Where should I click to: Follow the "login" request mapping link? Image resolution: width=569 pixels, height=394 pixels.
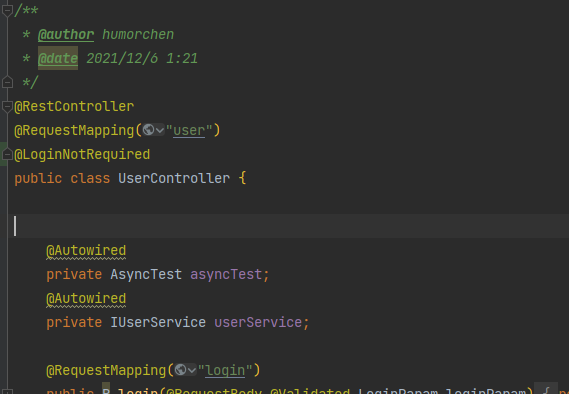point(225,370)
